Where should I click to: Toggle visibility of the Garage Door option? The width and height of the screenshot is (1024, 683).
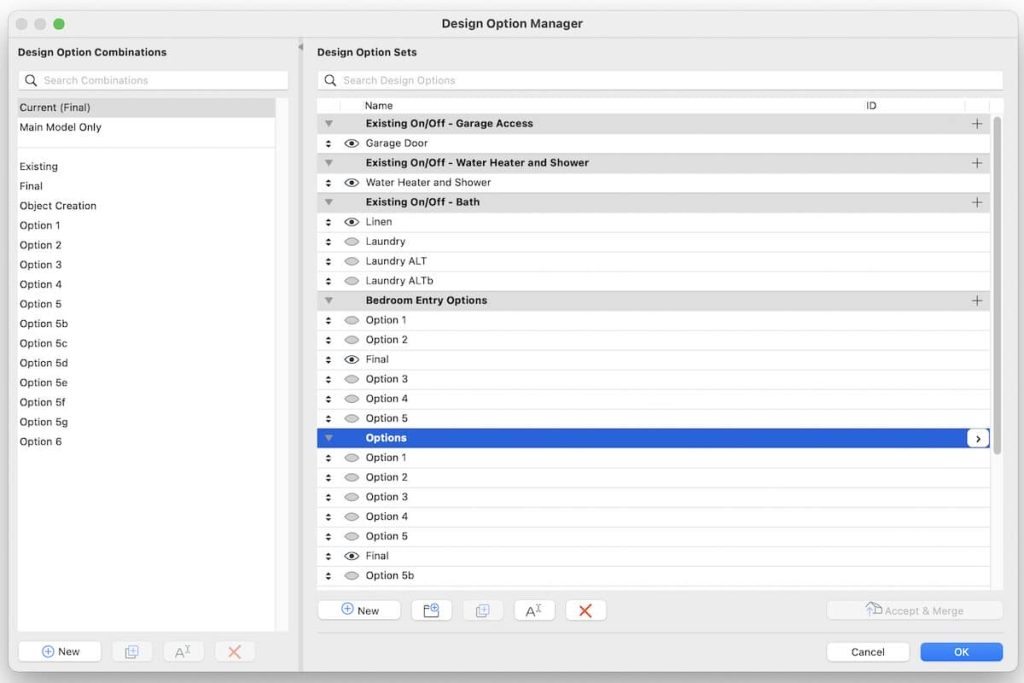352,143
